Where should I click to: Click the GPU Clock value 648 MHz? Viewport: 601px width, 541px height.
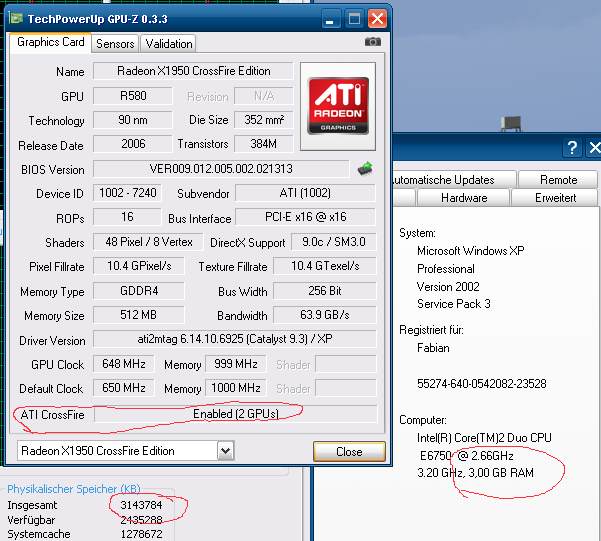pos(124,363)
